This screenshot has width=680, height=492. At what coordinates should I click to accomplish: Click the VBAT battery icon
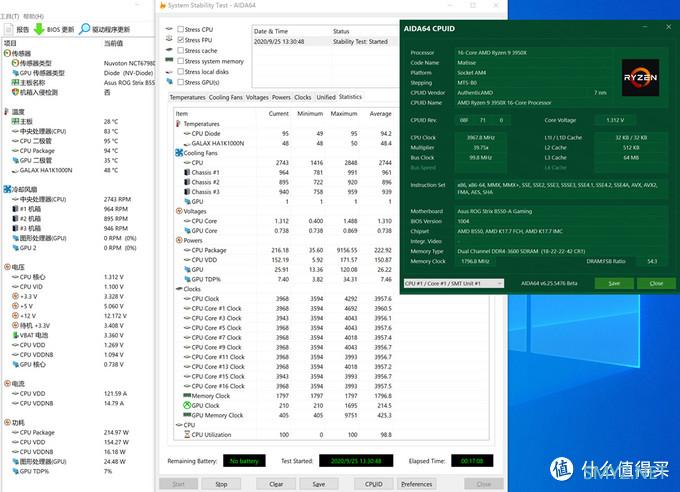16,335
